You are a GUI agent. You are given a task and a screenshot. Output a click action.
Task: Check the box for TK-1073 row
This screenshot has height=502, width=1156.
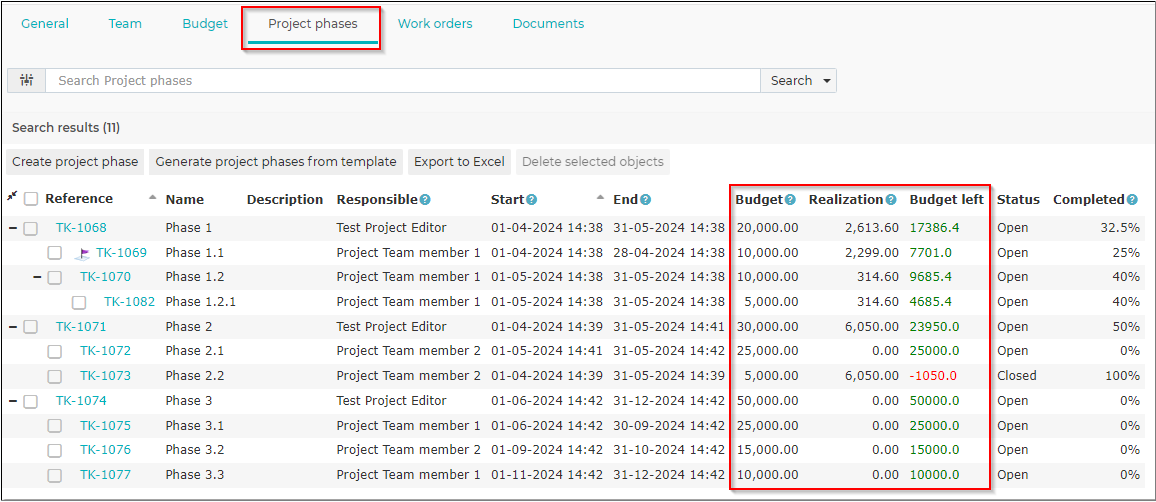pos(55,377)
